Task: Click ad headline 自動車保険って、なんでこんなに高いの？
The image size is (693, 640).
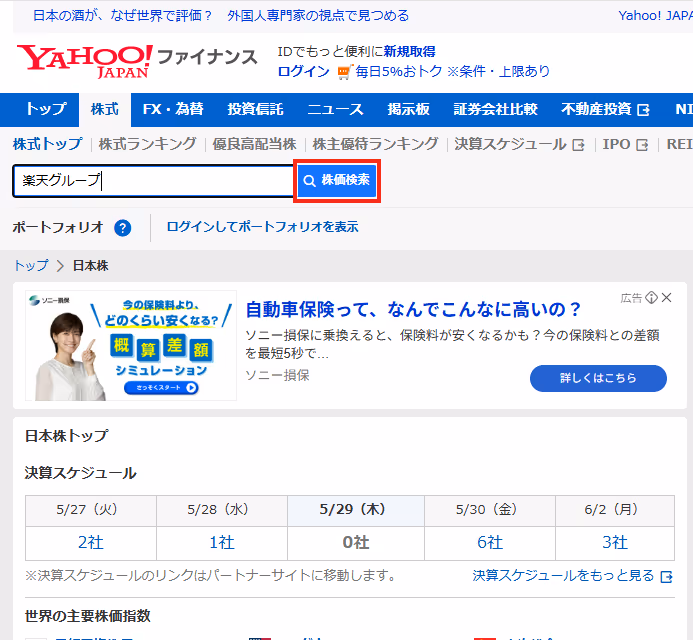Action: tap(413, 309)
